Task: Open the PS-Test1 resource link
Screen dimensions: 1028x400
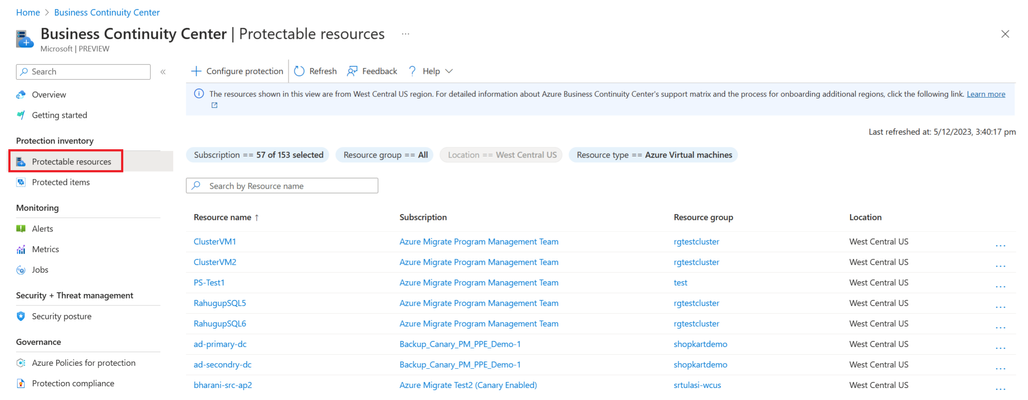Action: pos(209,283)
